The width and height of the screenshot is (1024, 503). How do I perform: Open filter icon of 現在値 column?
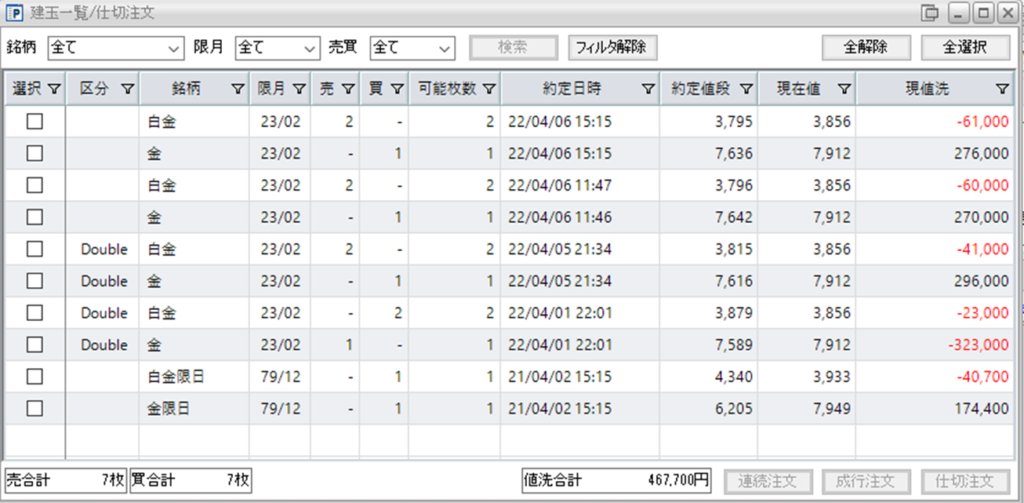coord(844,89)
